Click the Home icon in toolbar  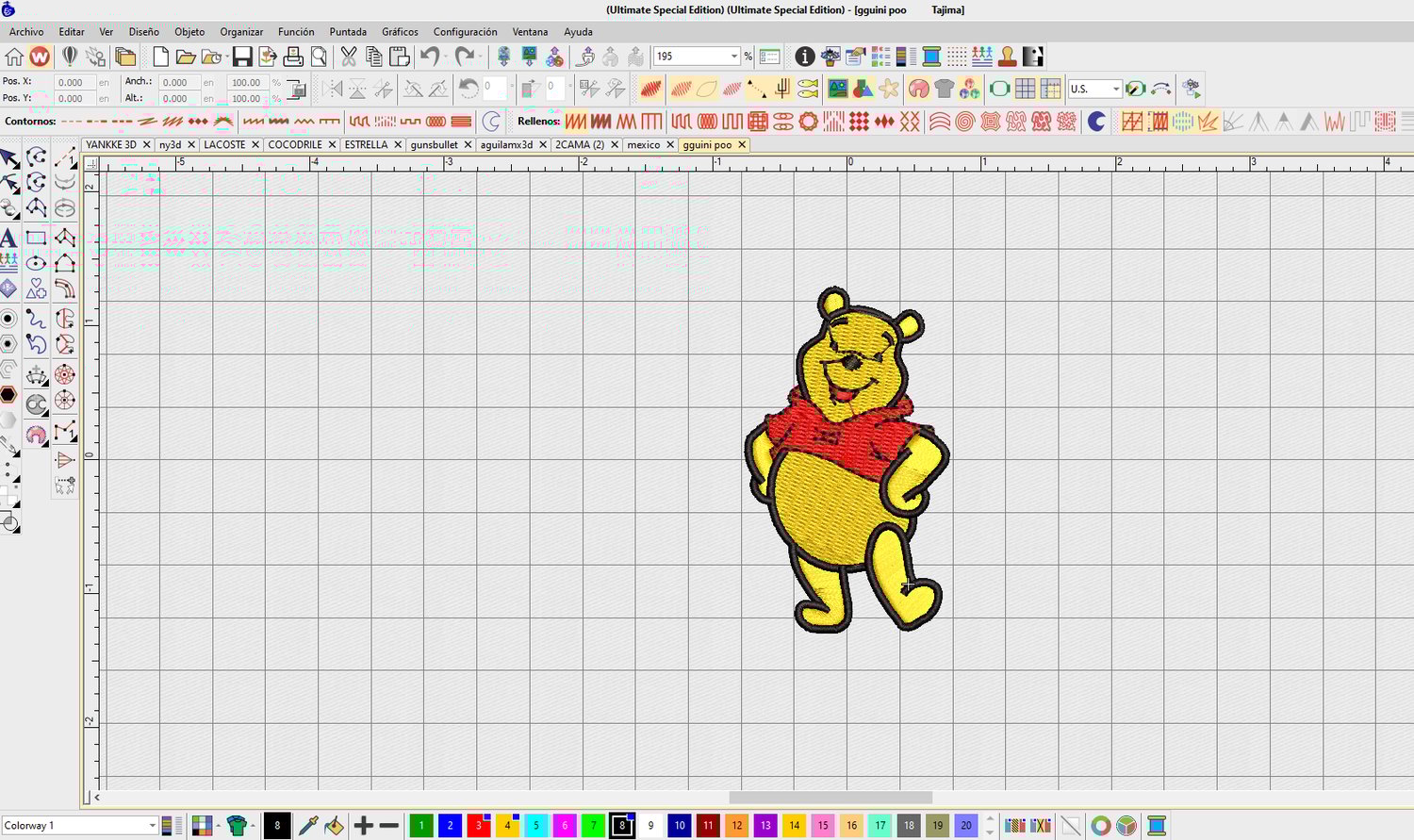pos(14,57)
